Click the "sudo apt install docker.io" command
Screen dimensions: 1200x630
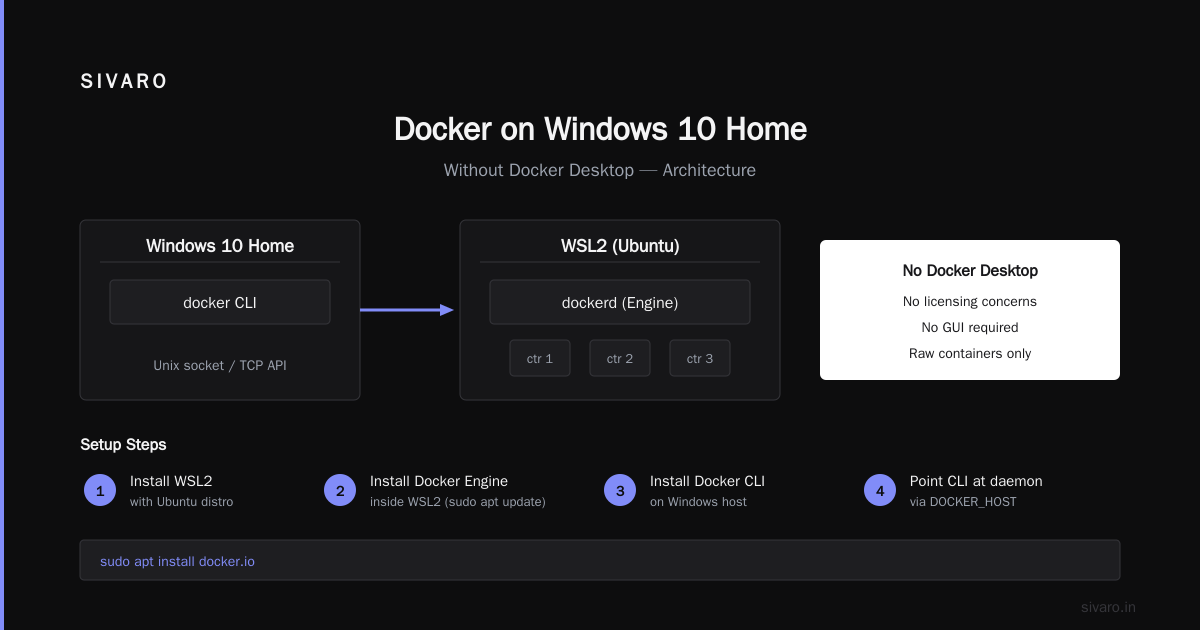(x=178, y=562)
